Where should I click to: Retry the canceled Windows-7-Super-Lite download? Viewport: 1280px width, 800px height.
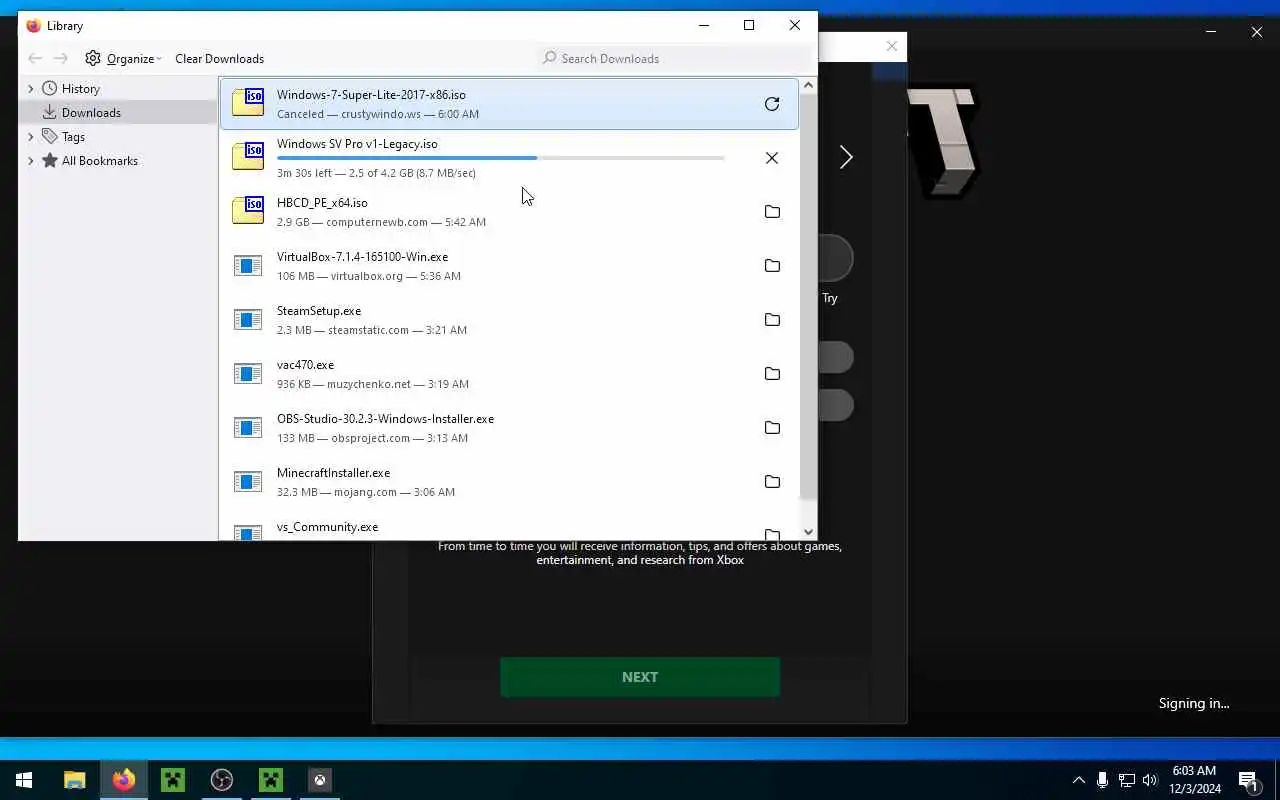pyautogui.click(x=771, y=104)
